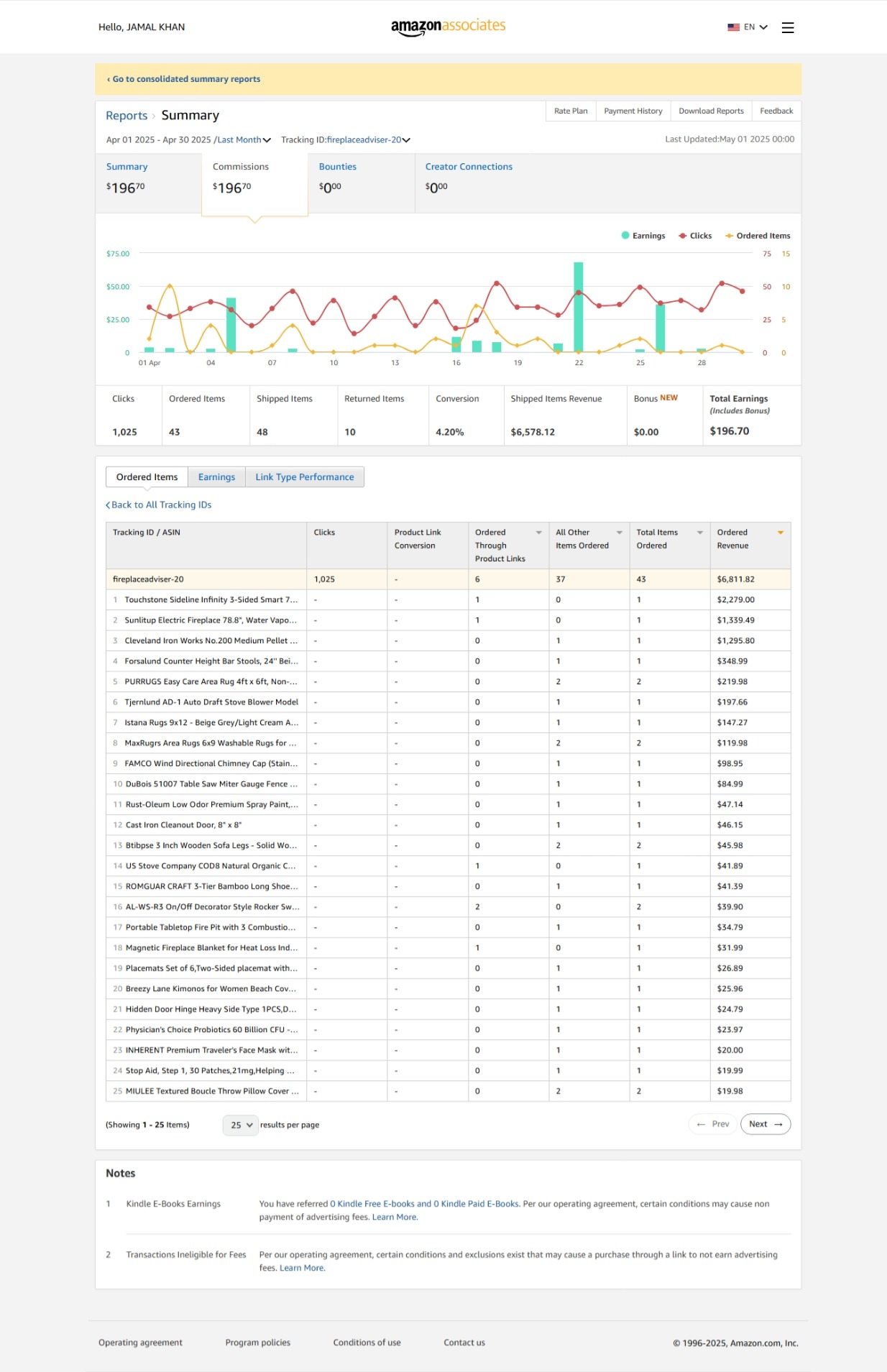Open the 25 results per page dropdown
The width and height of the screenshot is (887, 1372).
240,1125
